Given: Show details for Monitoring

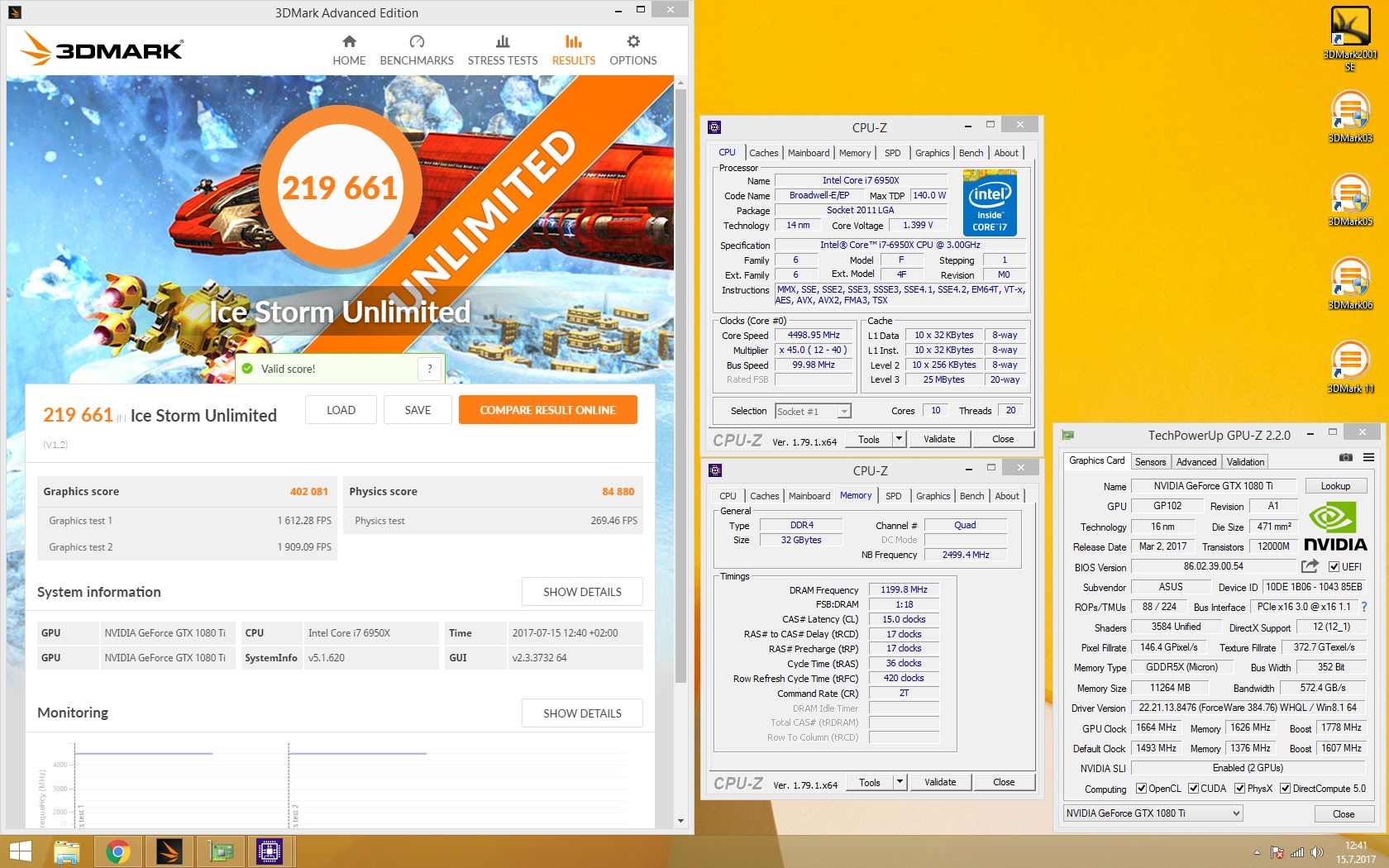Looking at the screenshot, I should click(582, 713).
